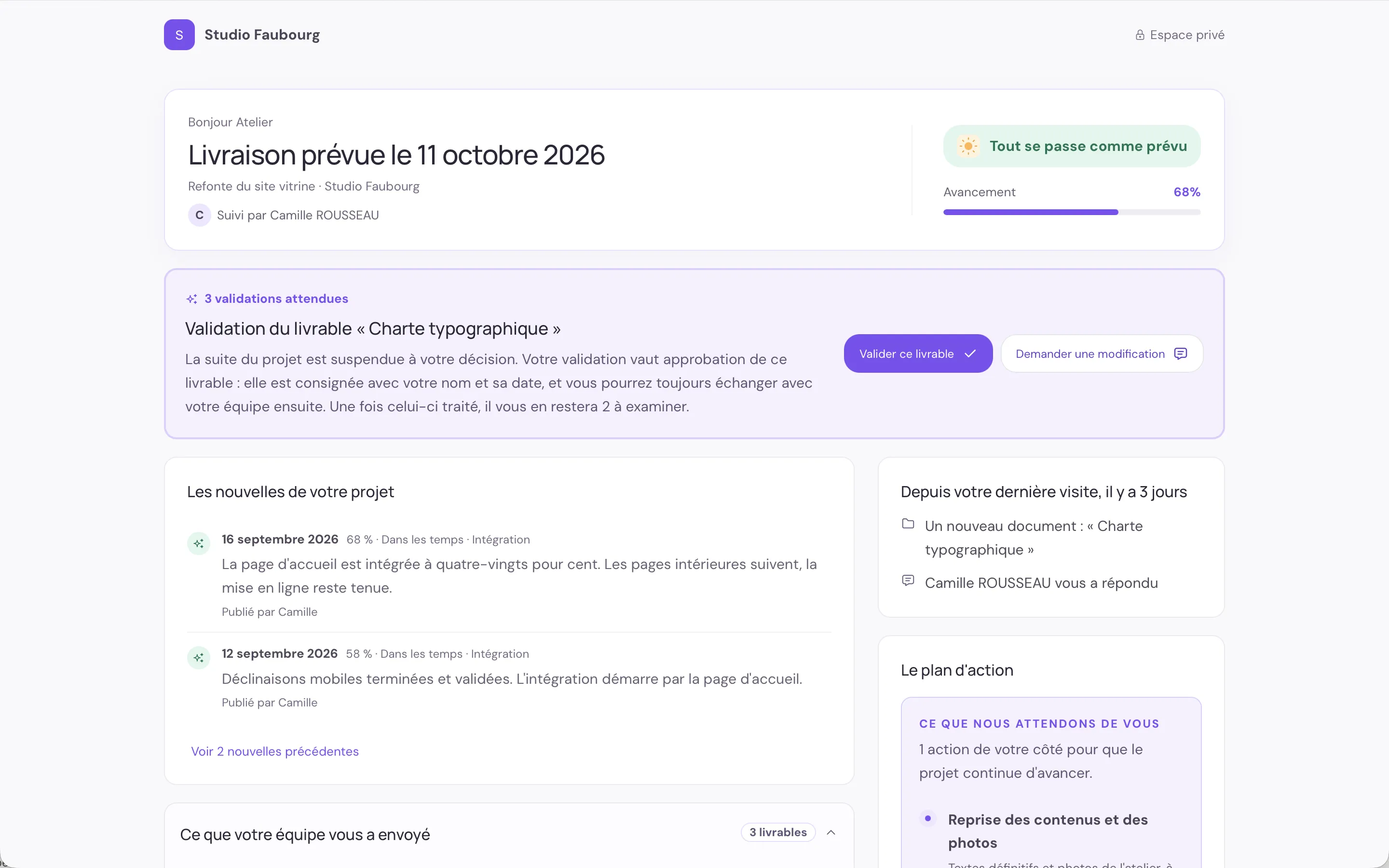Image resolution: width=1389 pixels, height=868 pixels.
Task: Click the 68% progress value
Action: (x=1186, y=192)
